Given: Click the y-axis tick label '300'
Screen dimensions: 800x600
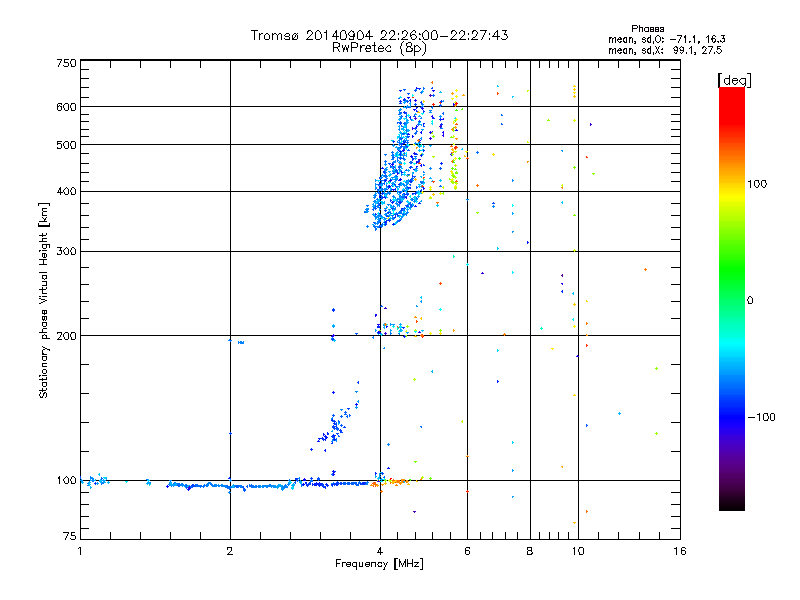Looking at the screenshot, I should (x=66, y=251).
